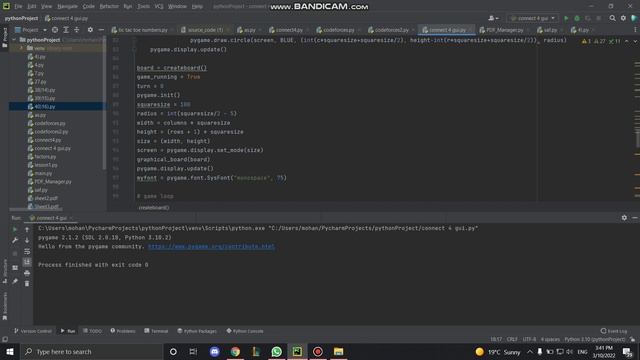Hide the Project tool window
640x360 pixels.
[x=101, y=30]
